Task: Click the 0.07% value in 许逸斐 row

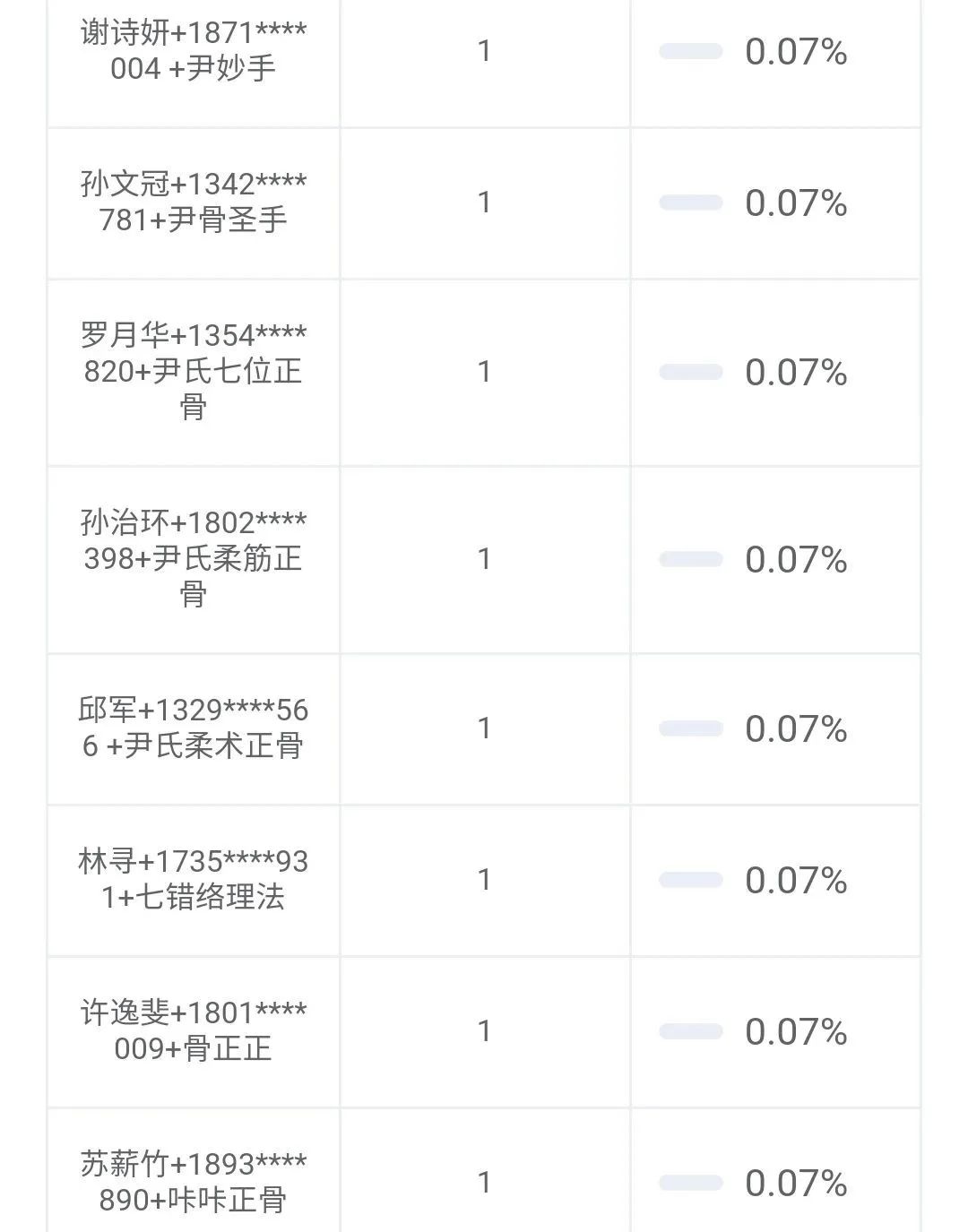Action: click(x=796, y=1032)
